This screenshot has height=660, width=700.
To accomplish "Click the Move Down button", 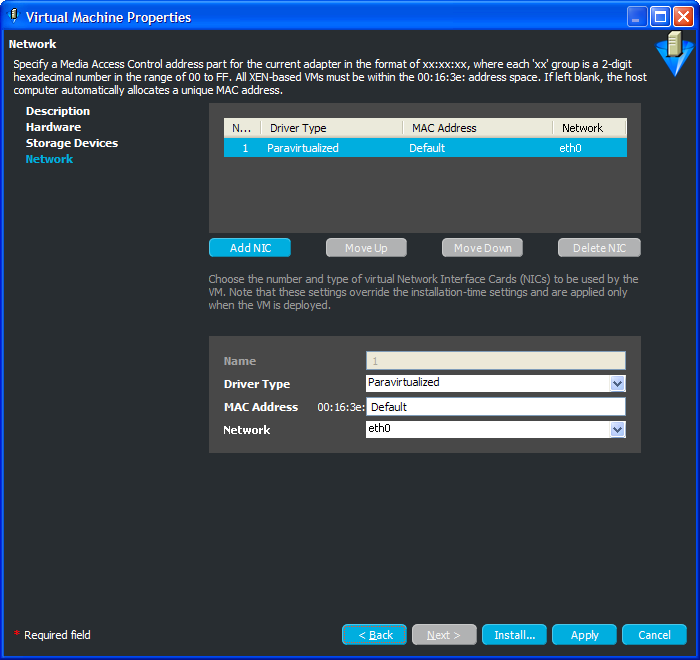I will [482, 248].
